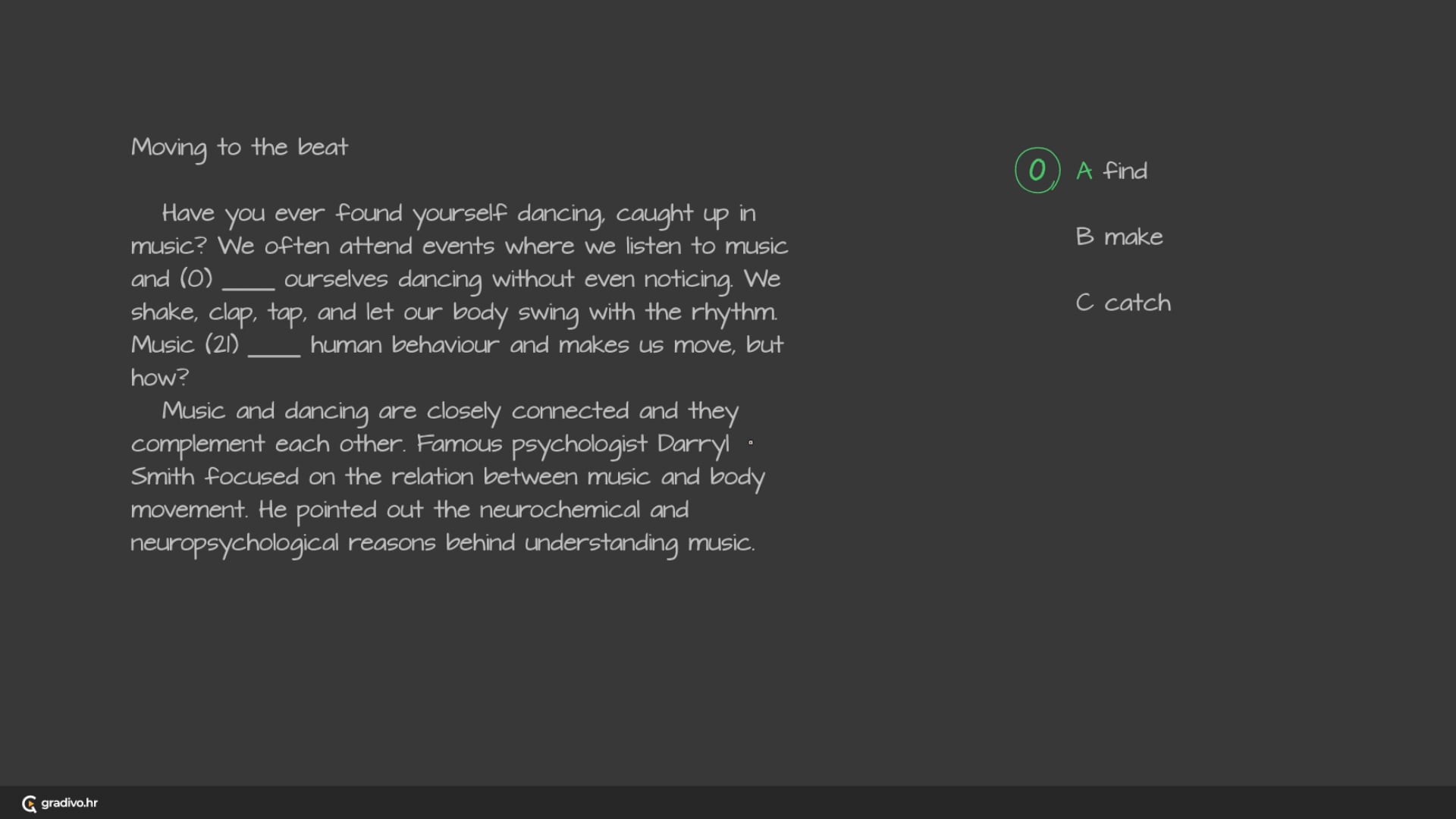The image size is (1456, 819).
Task: Click the small dot after Darryl
Action: tap(751, 442)
